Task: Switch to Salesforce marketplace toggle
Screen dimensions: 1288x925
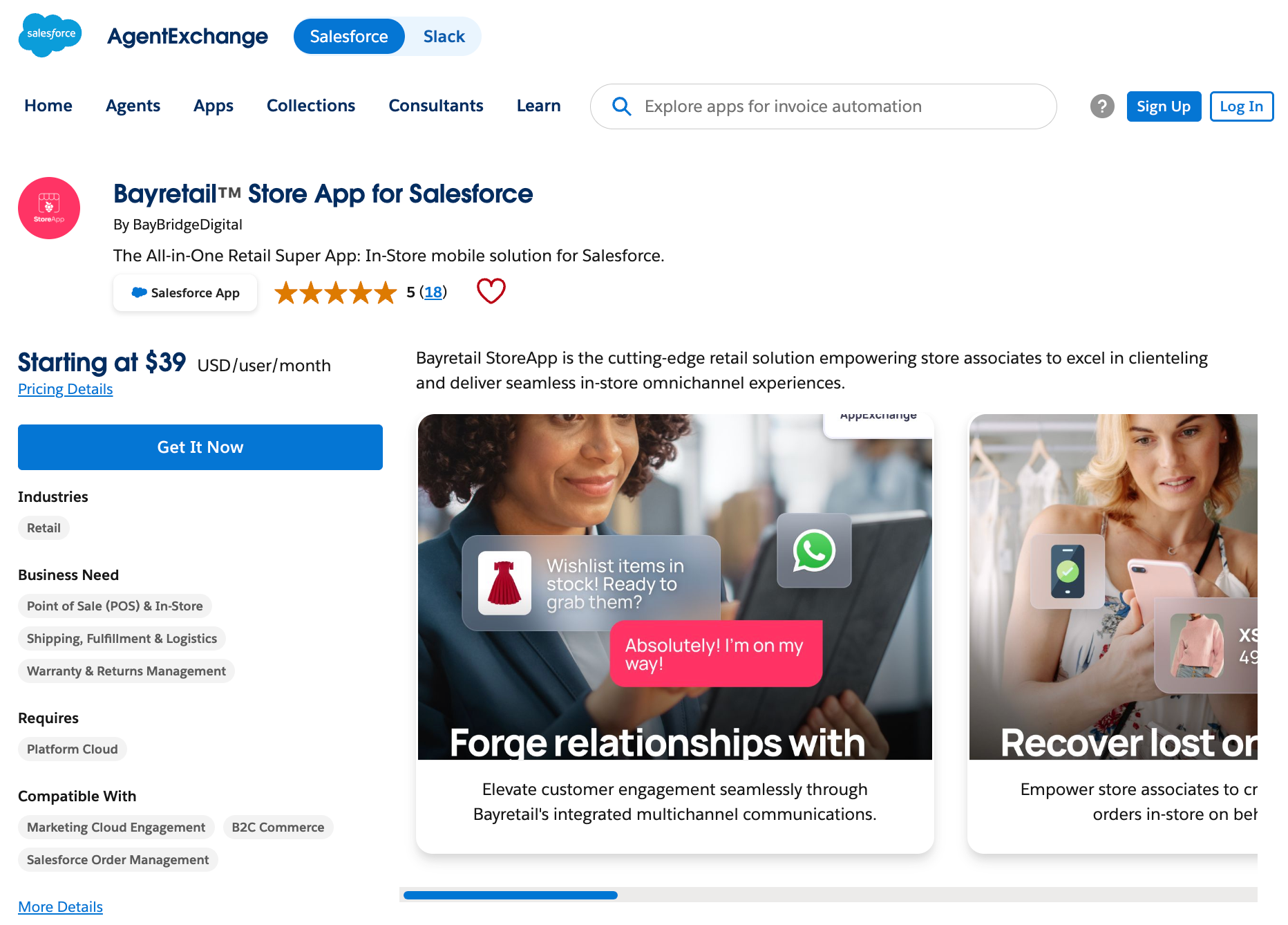Action: tap(349, 37)
